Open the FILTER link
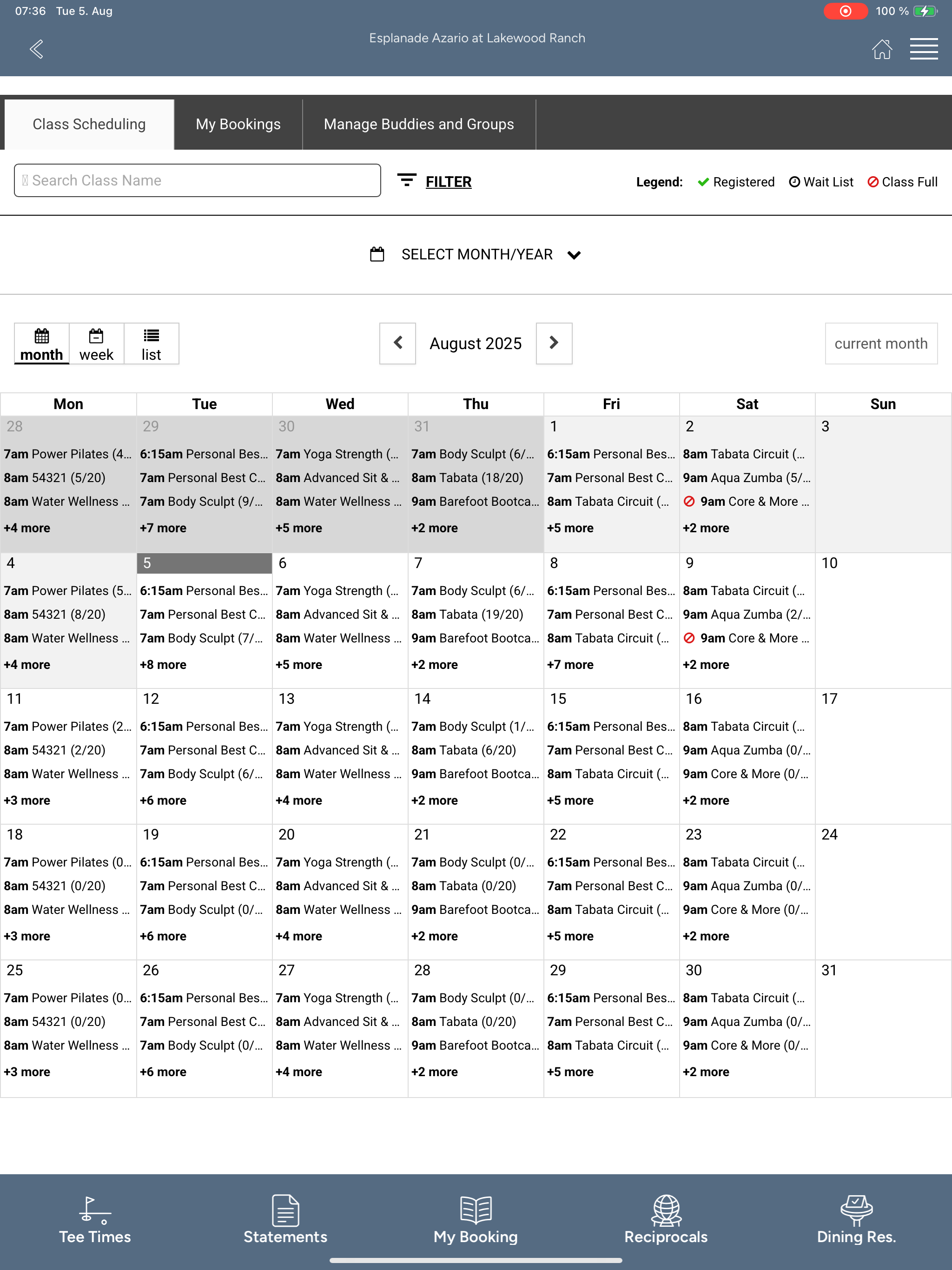The width and height of the screenshot is (952, 1270). (x=449, y=181)
